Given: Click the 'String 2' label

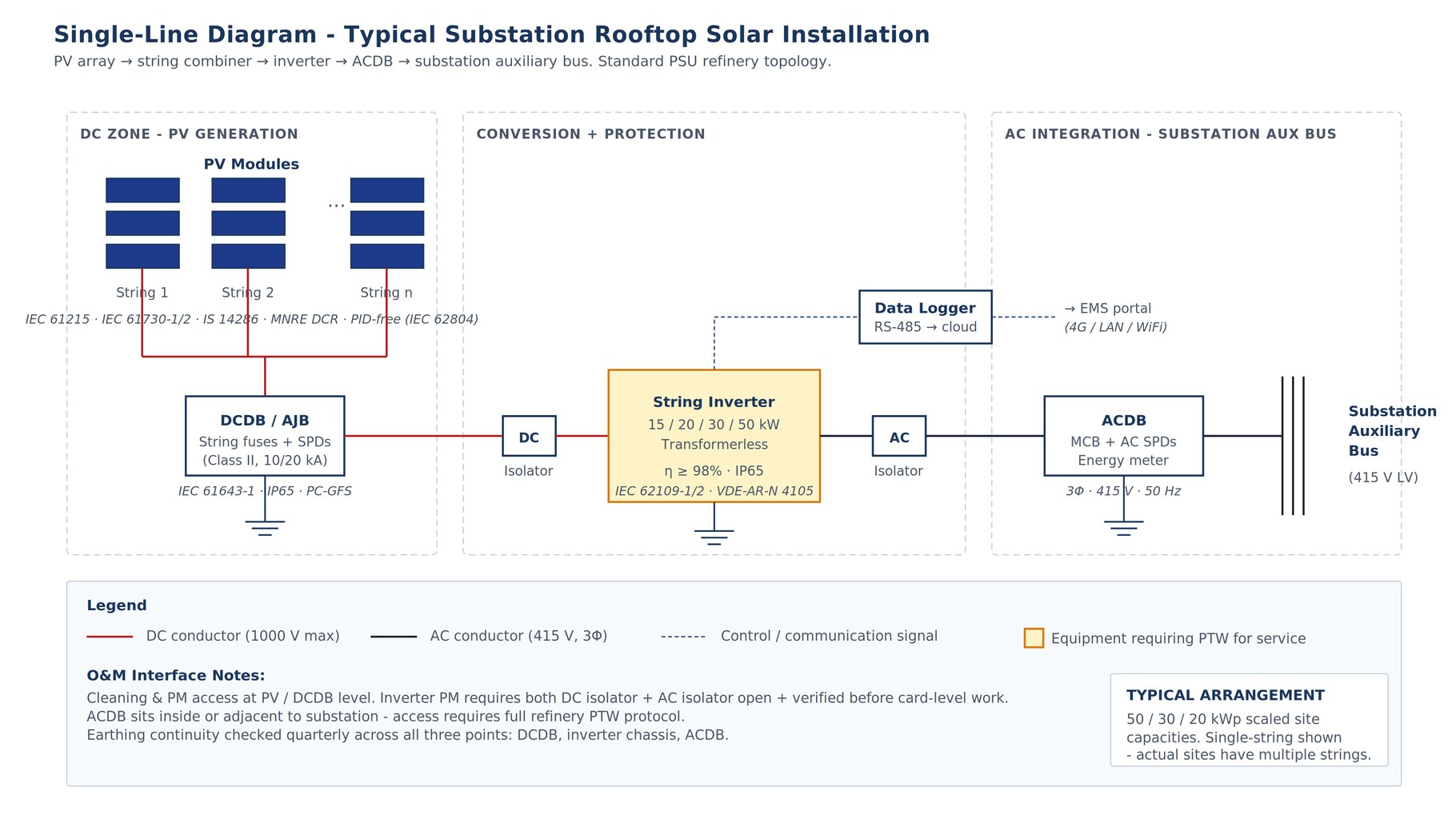Looking at the screenshot, I should 248,293.
